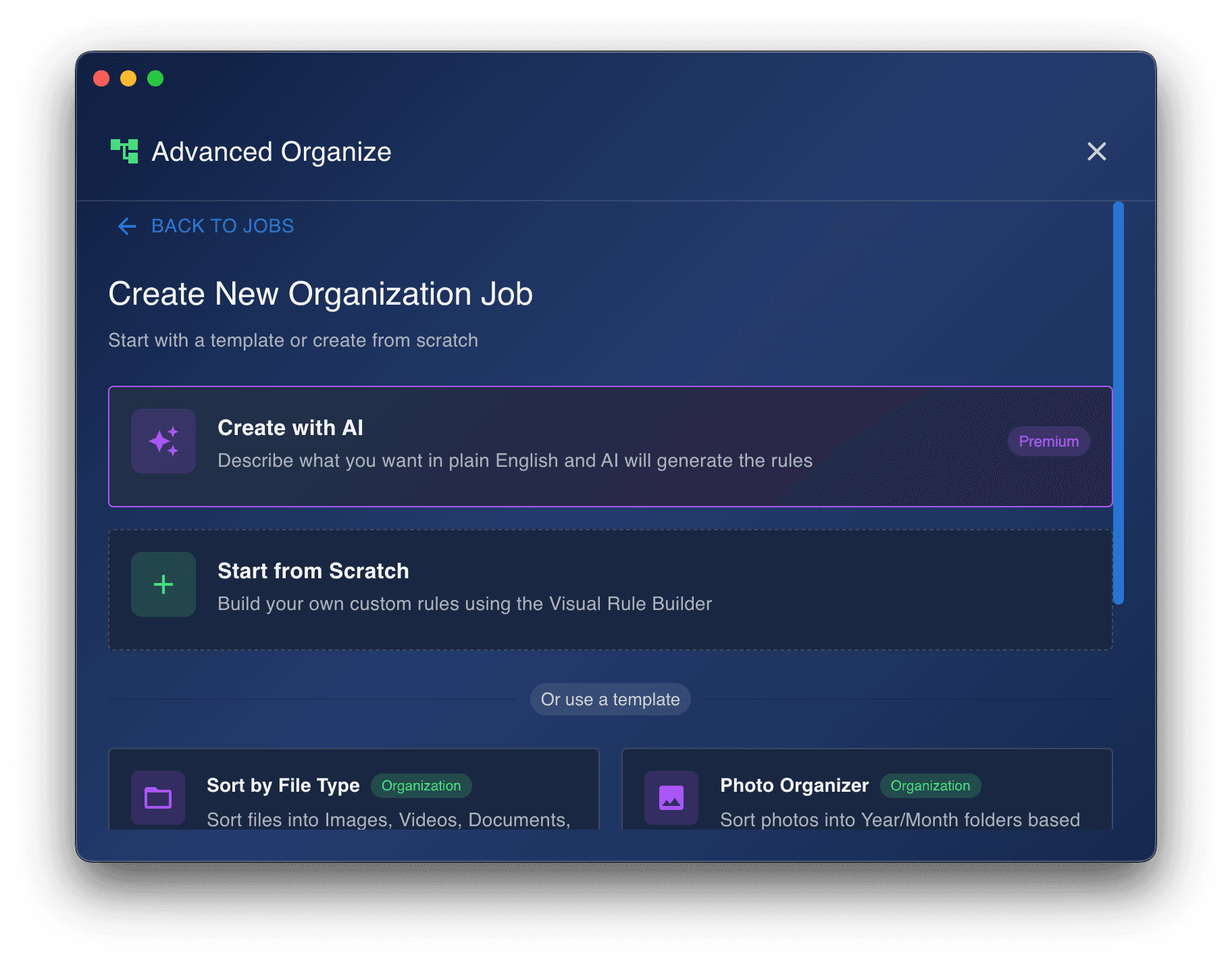Click the Create New Organization Job heading

[x=320, y=293]
